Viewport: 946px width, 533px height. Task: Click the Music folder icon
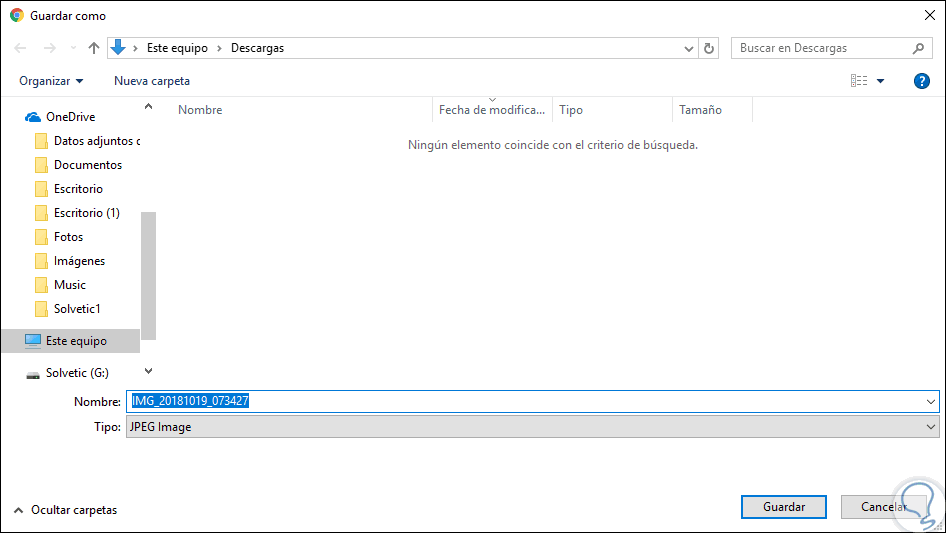coord(41,285)
